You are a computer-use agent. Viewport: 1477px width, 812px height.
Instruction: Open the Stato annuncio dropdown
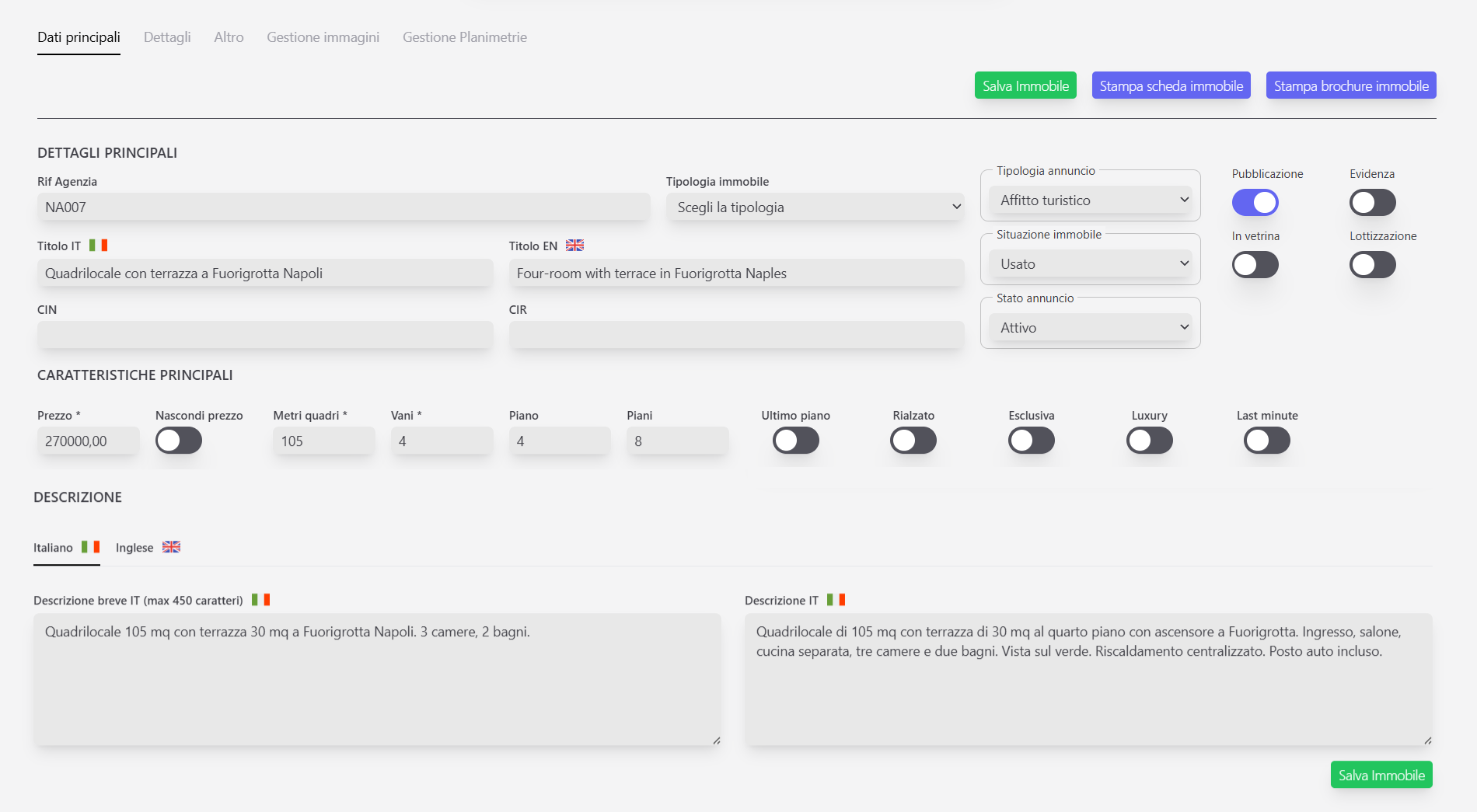[1091, 328]
